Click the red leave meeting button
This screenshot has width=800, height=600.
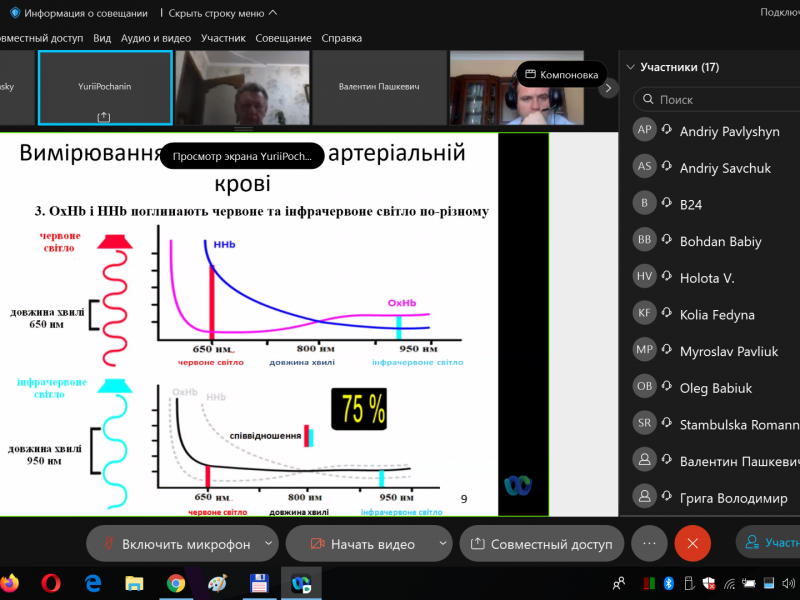tap(692, 543)
